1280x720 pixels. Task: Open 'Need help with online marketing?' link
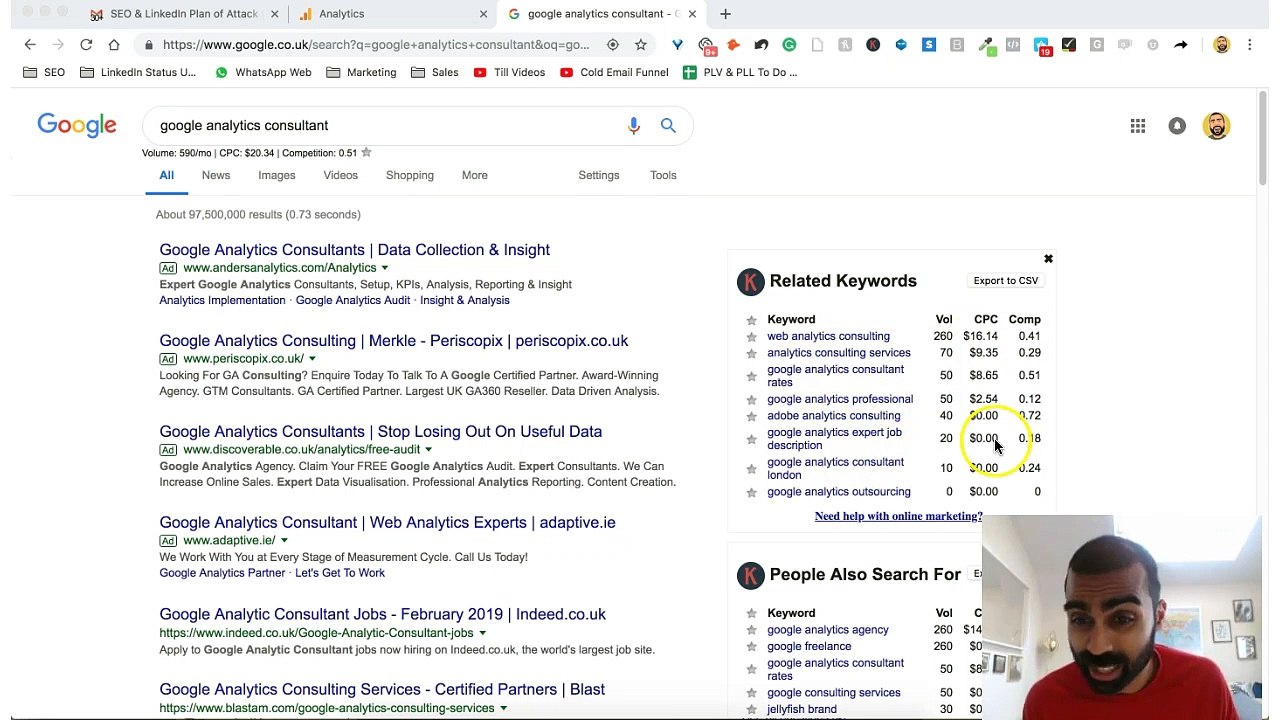pos(898,516)
